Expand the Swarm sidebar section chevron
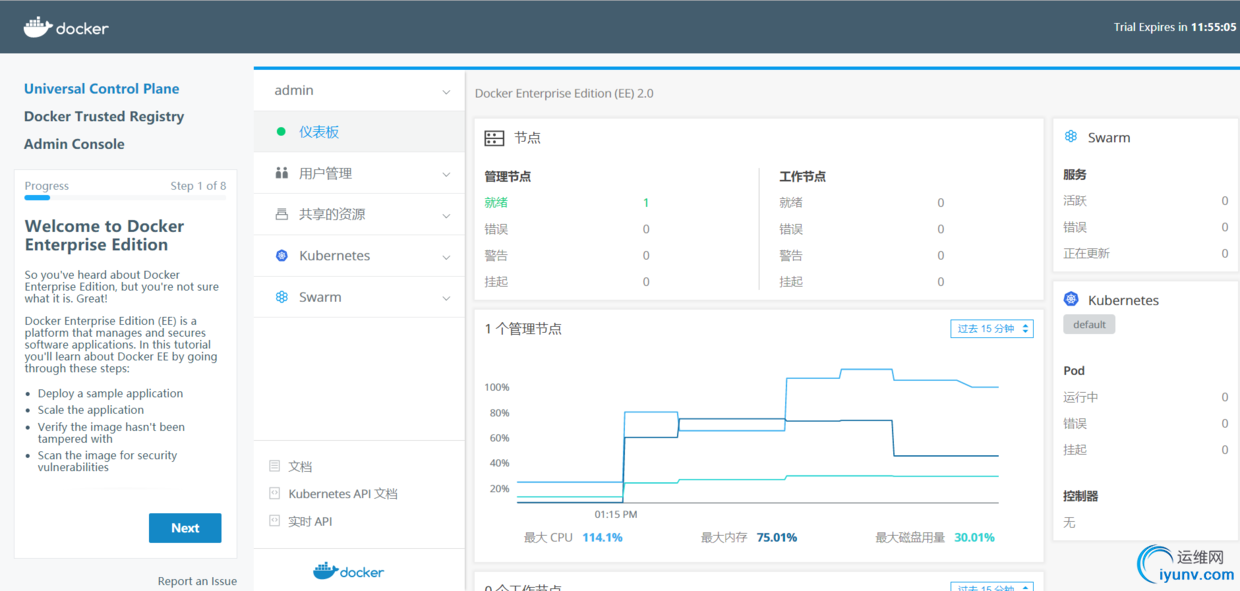This screenshot has width=1240, height=591. [446, 298]
